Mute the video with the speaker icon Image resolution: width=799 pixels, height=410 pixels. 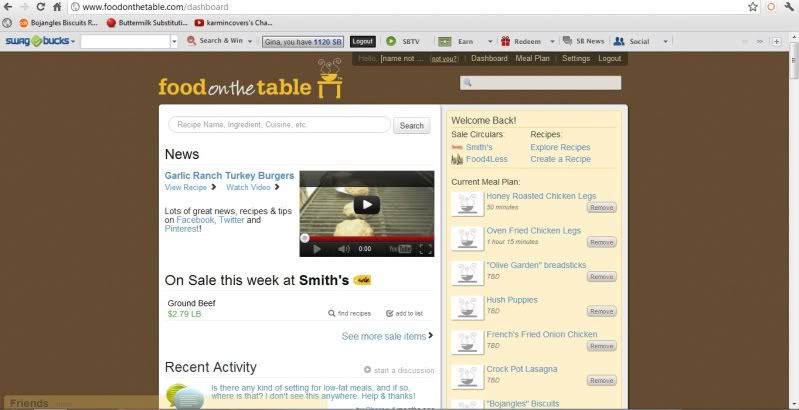[x=344, y=249]
